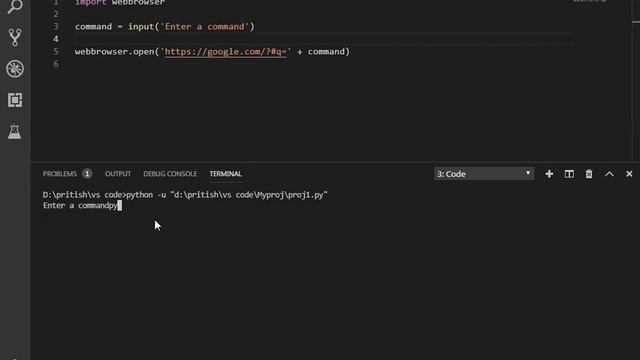The height and width of the screenshot is (360, 640).
Task: Click 'webbrowser.open' on line 5
Action: (x=114, y=52)
